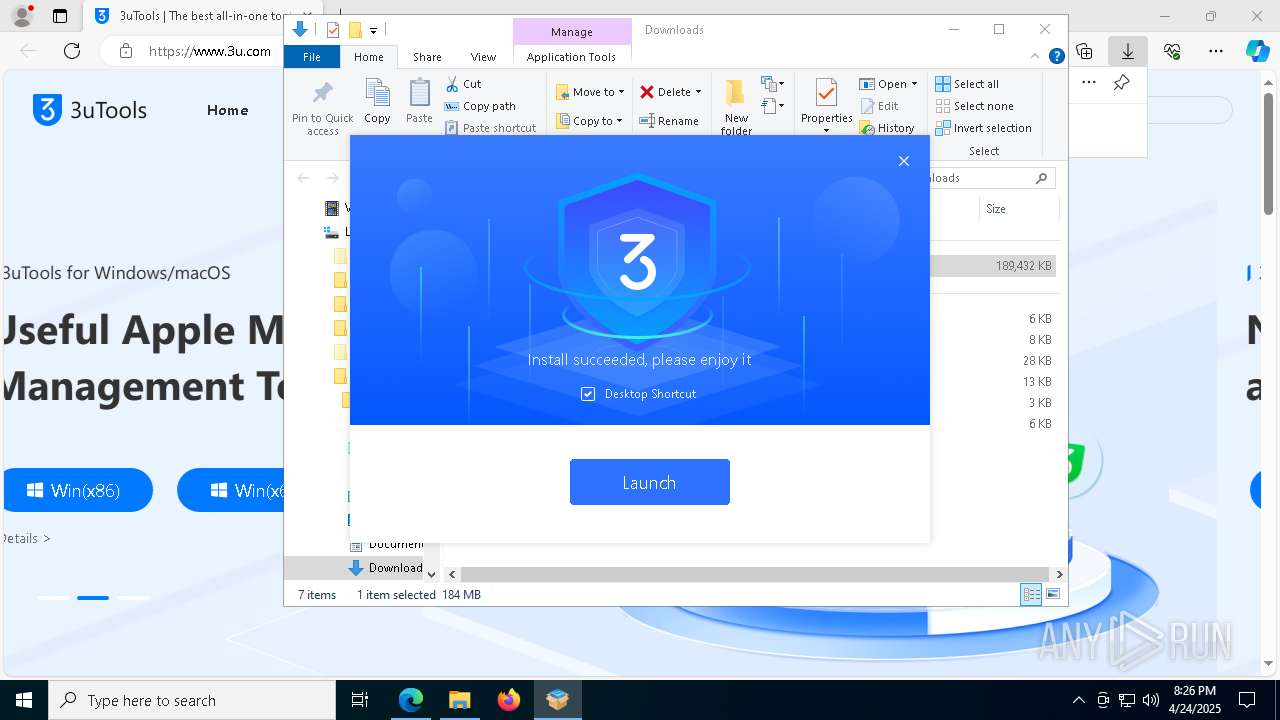1280x720 pixels.
Task: Click Paste shortcut in the ribbon
Action: tap(490, 128)
